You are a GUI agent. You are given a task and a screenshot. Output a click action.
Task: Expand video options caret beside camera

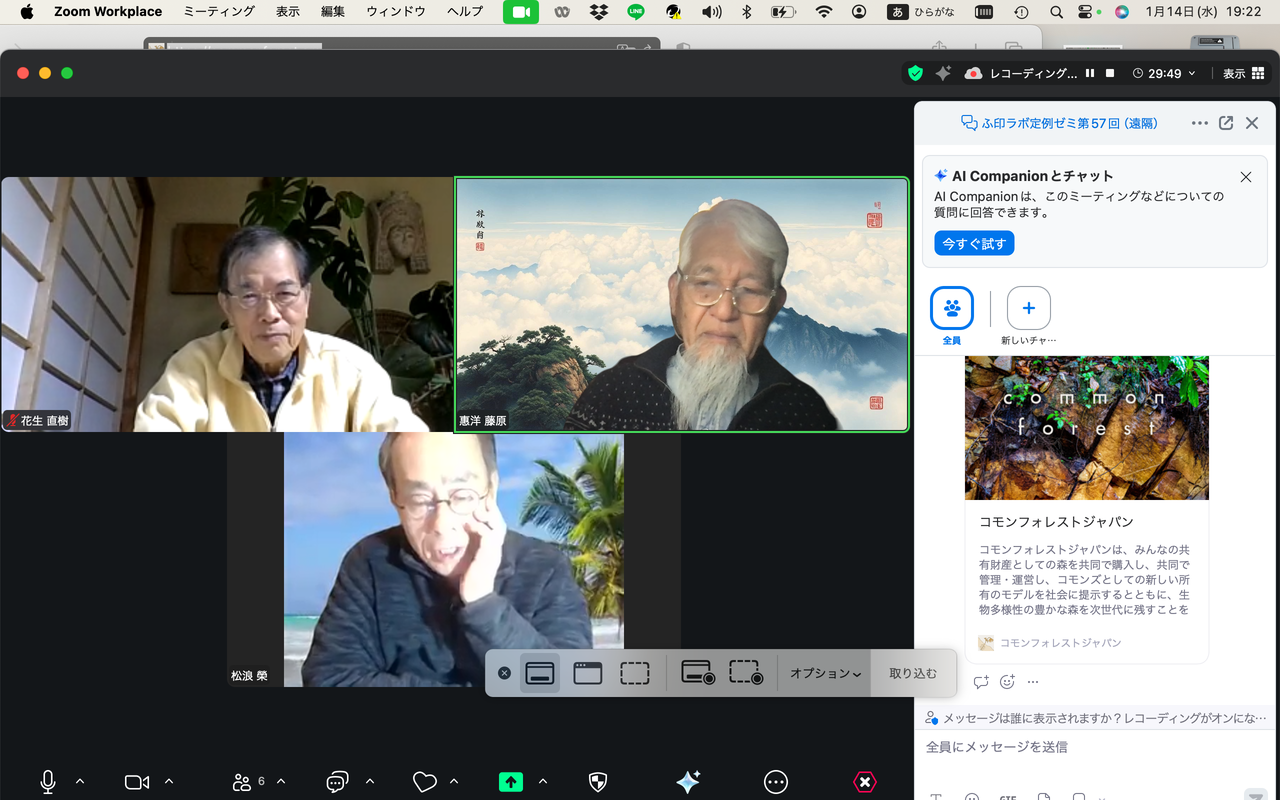pos(169,781)
